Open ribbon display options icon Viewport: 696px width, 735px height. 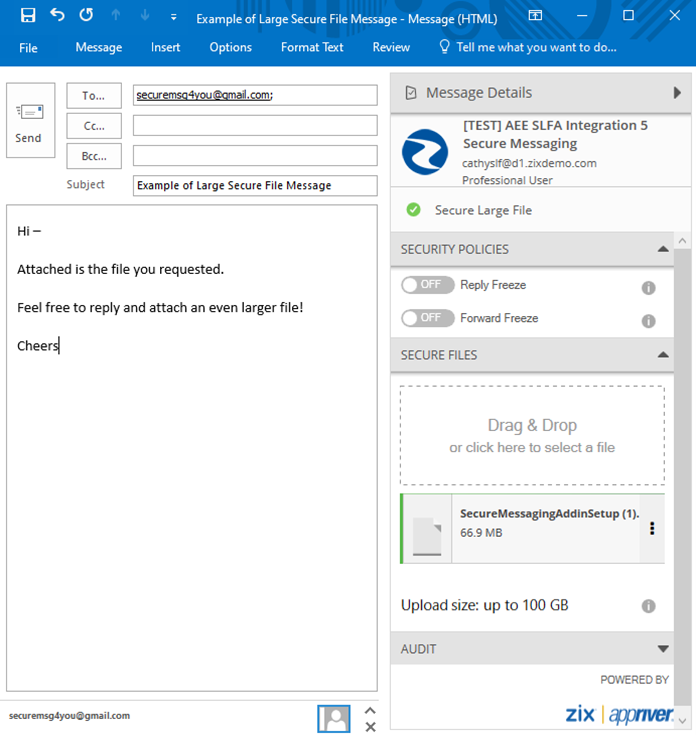535,15
